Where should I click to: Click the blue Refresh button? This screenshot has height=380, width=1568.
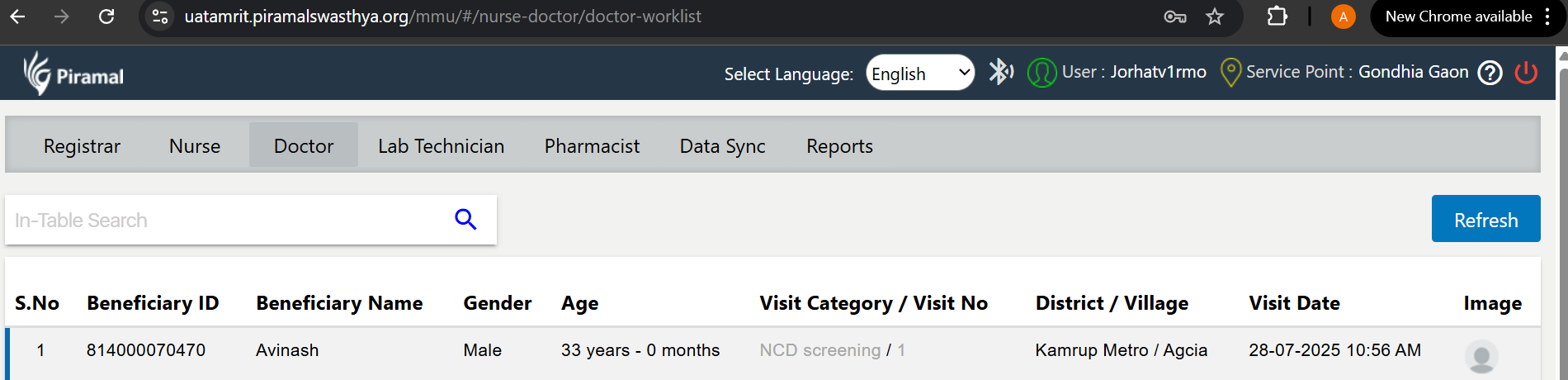pos(1485,219)
